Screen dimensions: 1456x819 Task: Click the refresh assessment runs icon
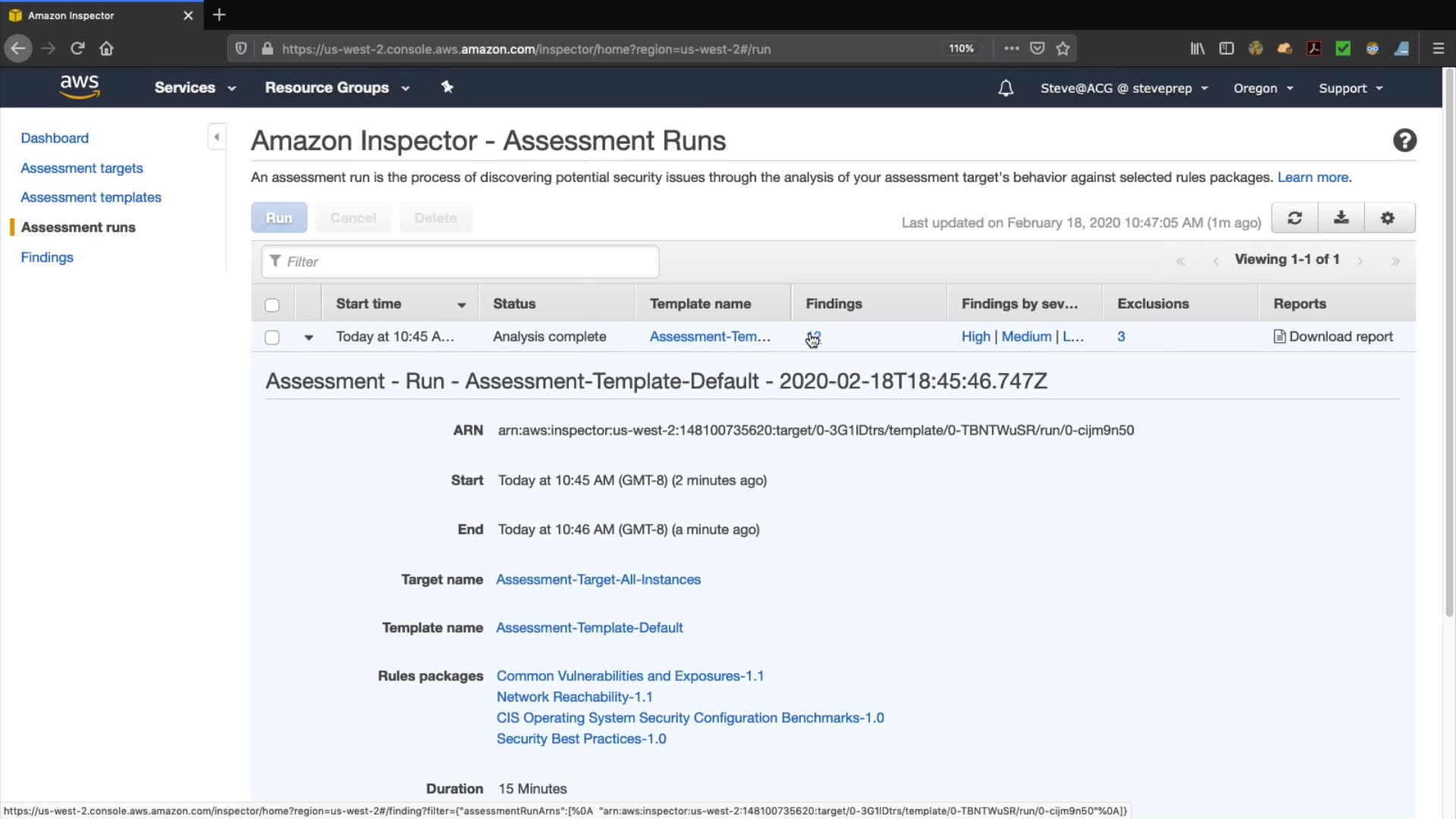[x=1294, y=218]
